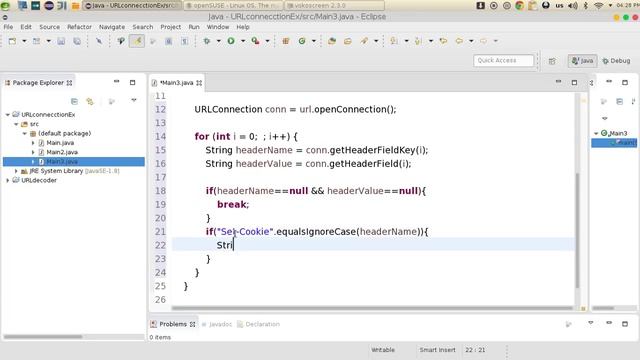Open the File menu
This screenshot has height=360, width=640.
pyautogui.click(x=8, y=27)
